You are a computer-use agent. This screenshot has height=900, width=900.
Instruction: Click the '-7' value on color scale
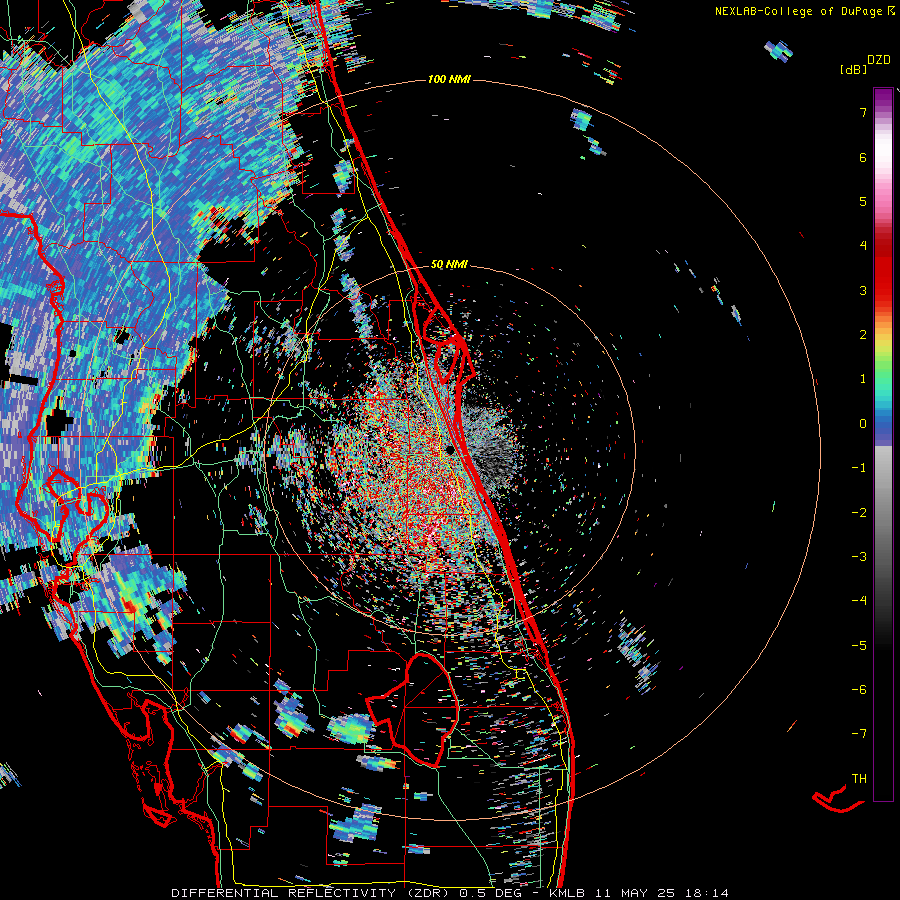pyautogui.click(x=859, y=734)
